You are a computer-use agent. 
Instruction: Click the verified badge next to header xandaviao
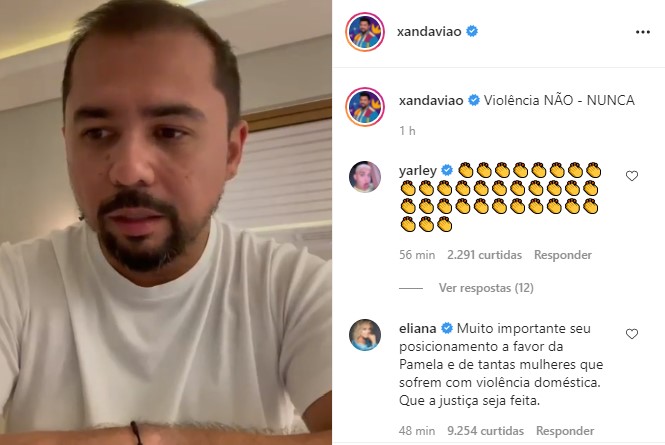click(x=472, y=31)
